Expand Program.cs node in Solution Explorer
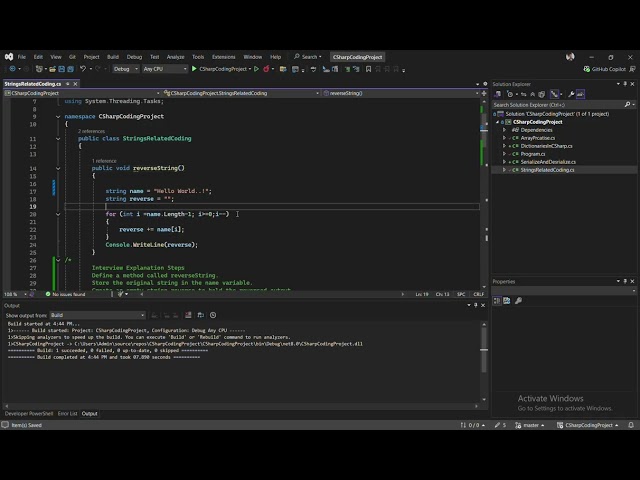Viewport: 640px width, 480px height. click(x=504, y=154)
